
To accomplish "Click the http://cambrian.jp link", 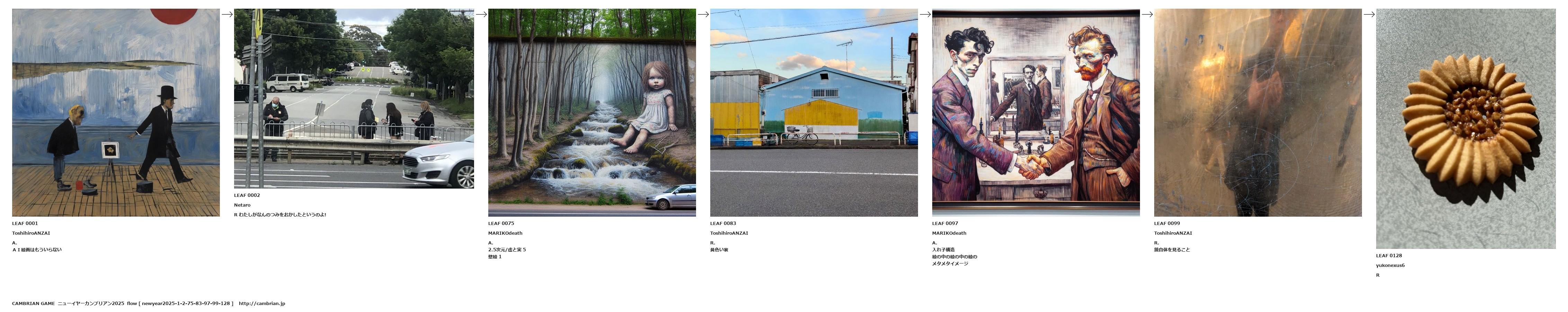I will (x=262, y=303).
